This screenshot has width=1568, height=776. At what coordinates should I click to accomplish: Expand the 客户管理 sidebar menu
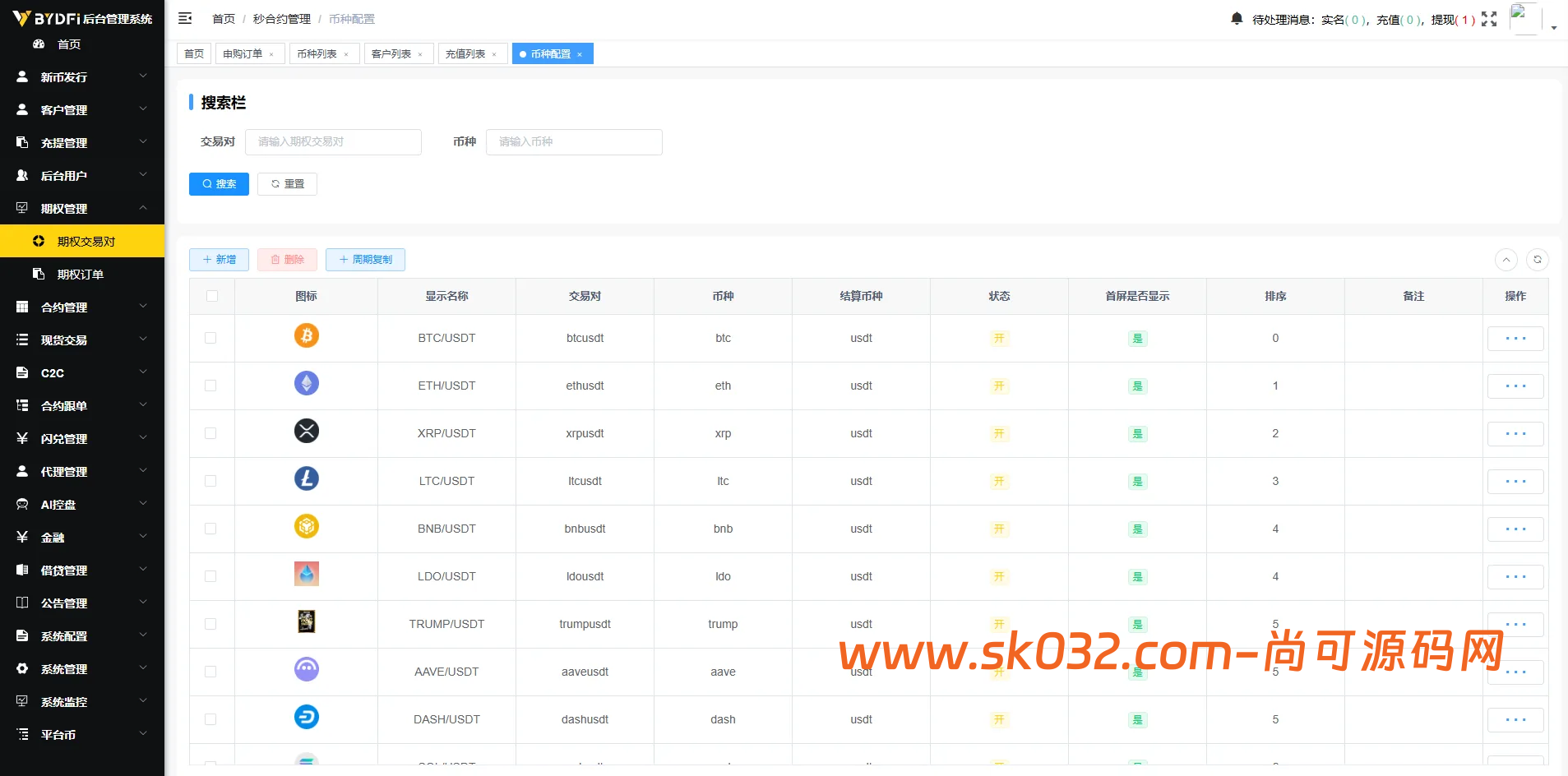pos(82,109)
